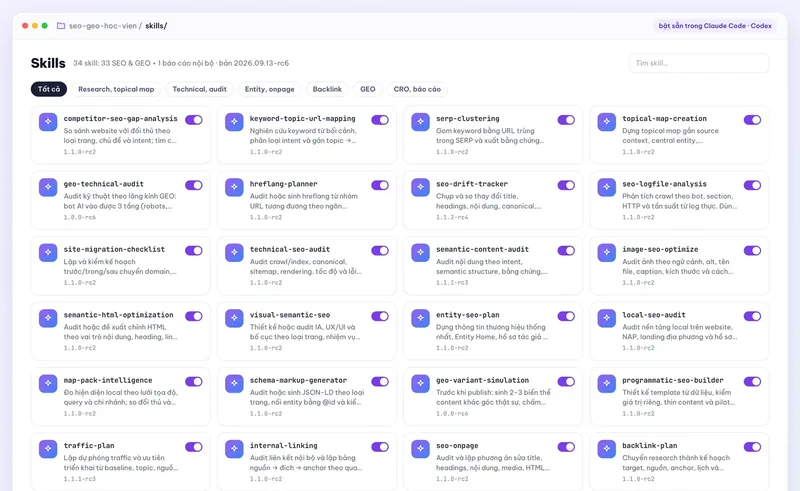The height and width of the screenshot is (491, 800).
Task: Toggle entity-seo-plan switch
Action: coord(566,316)
